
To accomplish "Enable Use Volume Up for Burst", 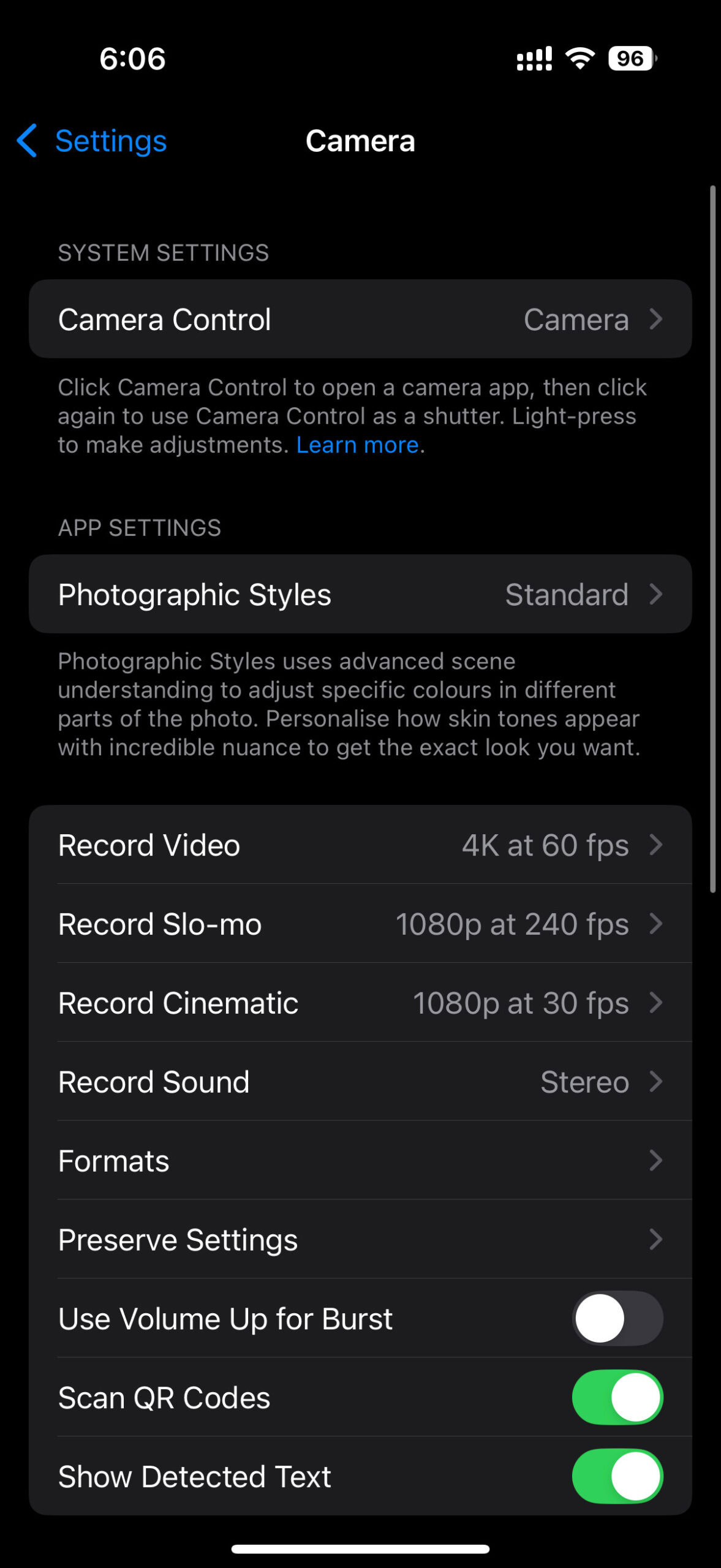I will [617, 1318].
